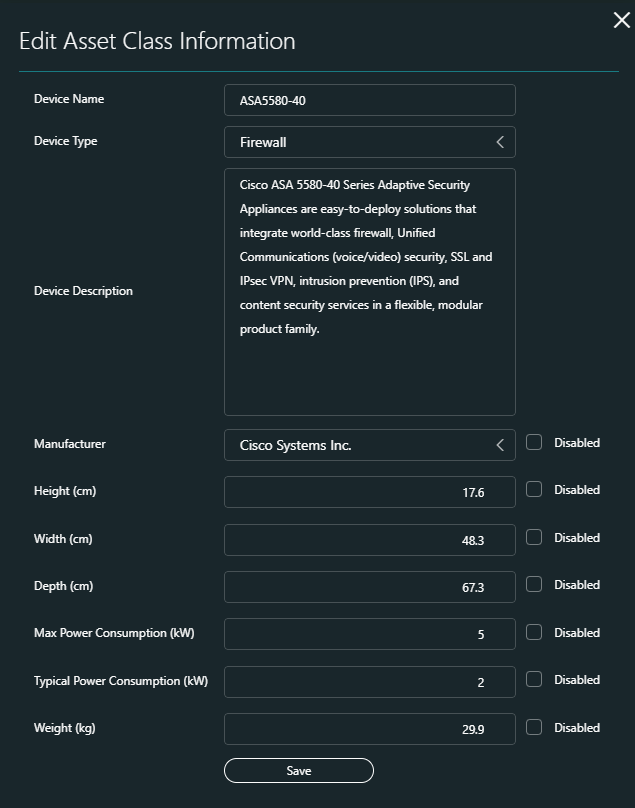Click the Height value 17.6
Viewport: 635px width, 808px height.
pos(370,491)
